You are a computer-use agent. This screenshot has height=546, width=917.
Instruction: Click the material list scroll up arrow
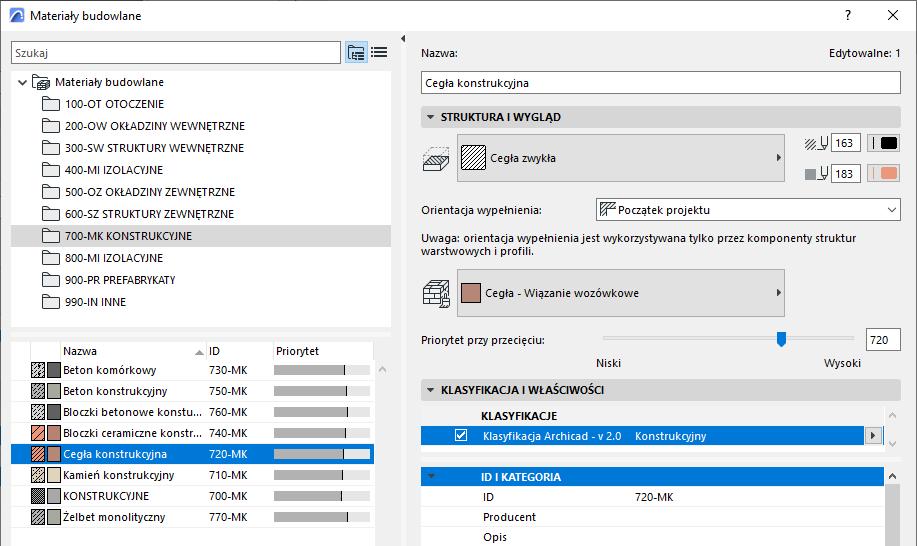[x=382, y=369]
